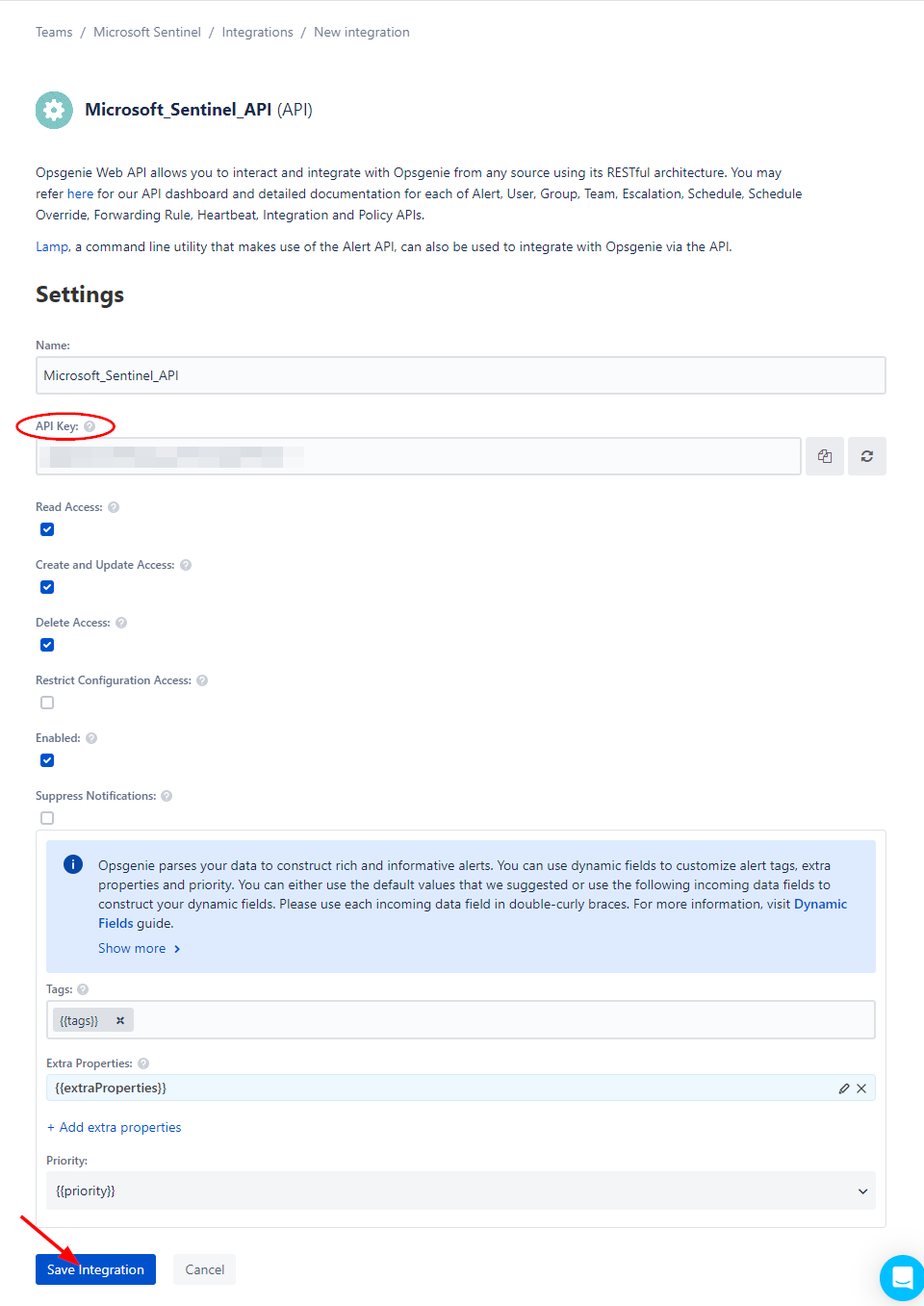Expand the Show more link
Screen dimensions: 924x1306
pyautogui.click(x=140, y=949)
